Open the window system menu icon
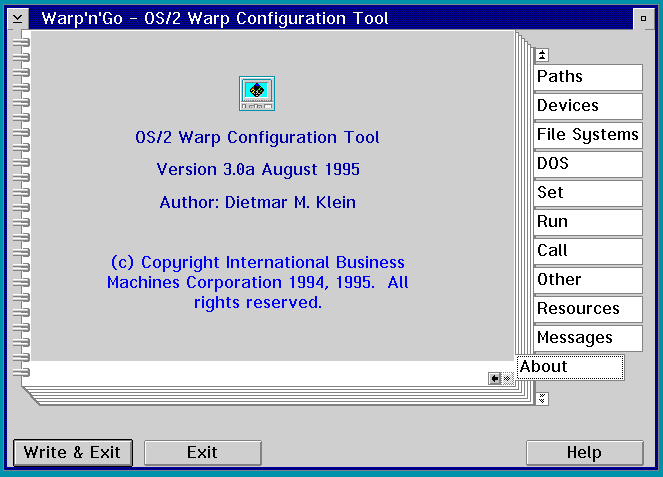The image size is (663, 477). click(18, 19)
